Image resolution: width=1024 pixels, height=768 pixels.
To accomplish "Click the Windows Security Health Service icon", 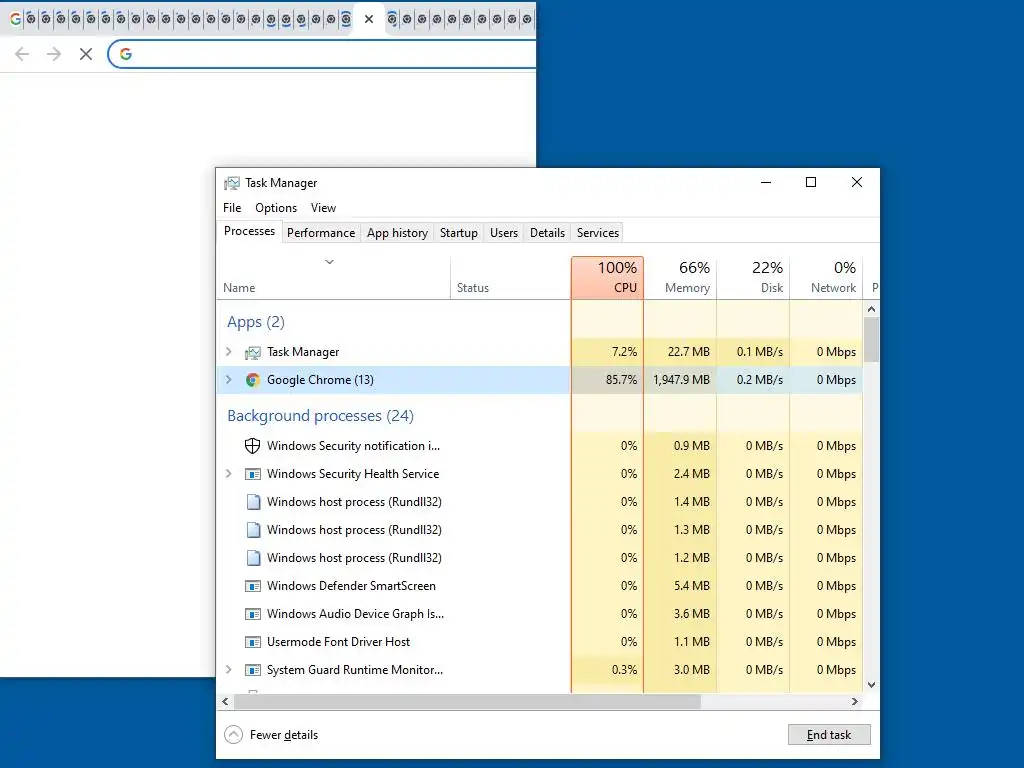I will 253,474.
